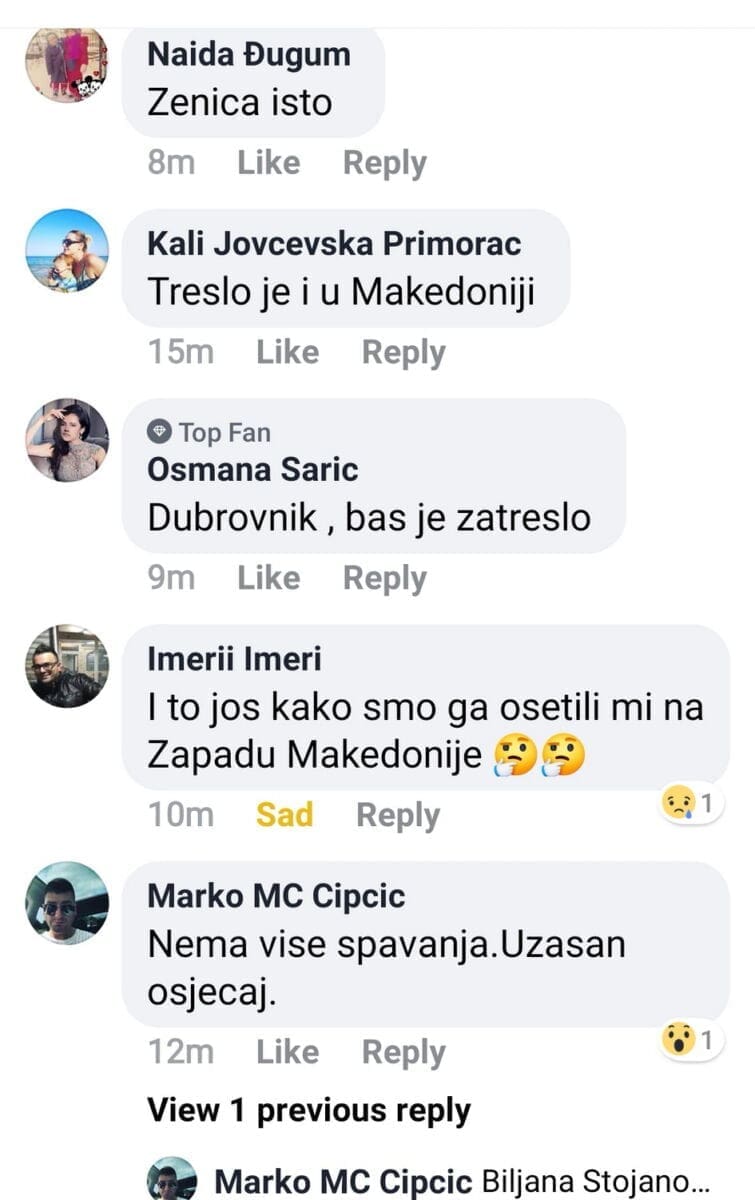Open Kali Jovcevska Primorac's avatar

click(x=67, y=251)
